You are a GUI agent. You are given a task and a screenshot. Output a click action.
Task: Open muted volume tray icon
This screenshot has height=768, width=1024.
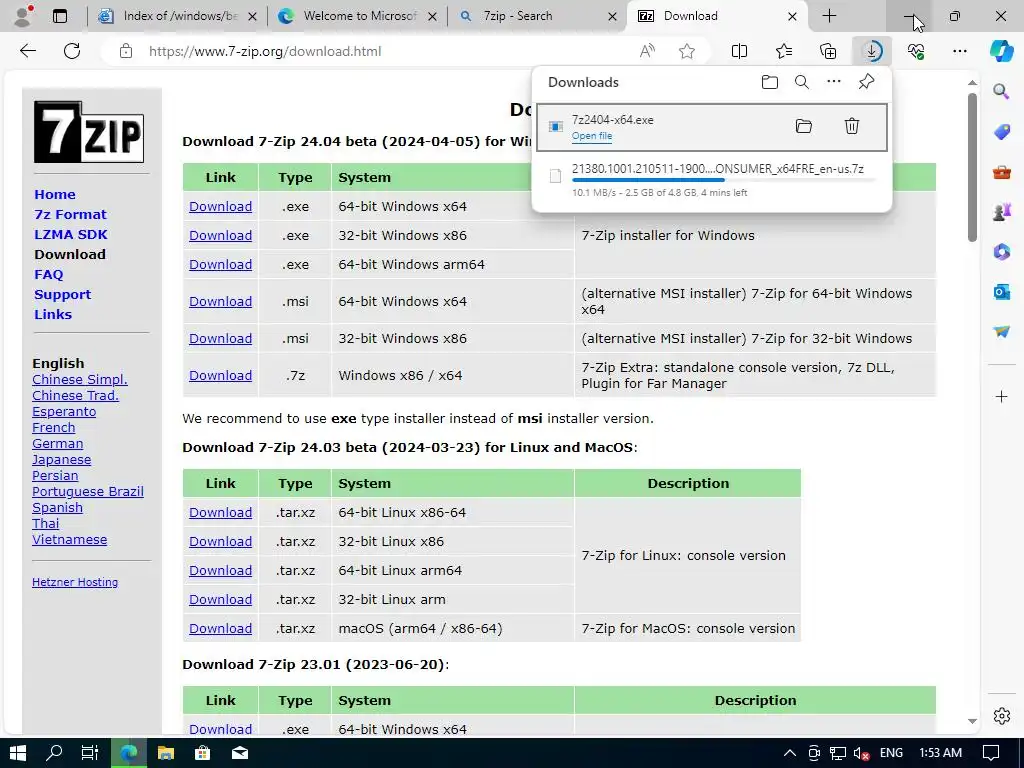tap(861, 754)
